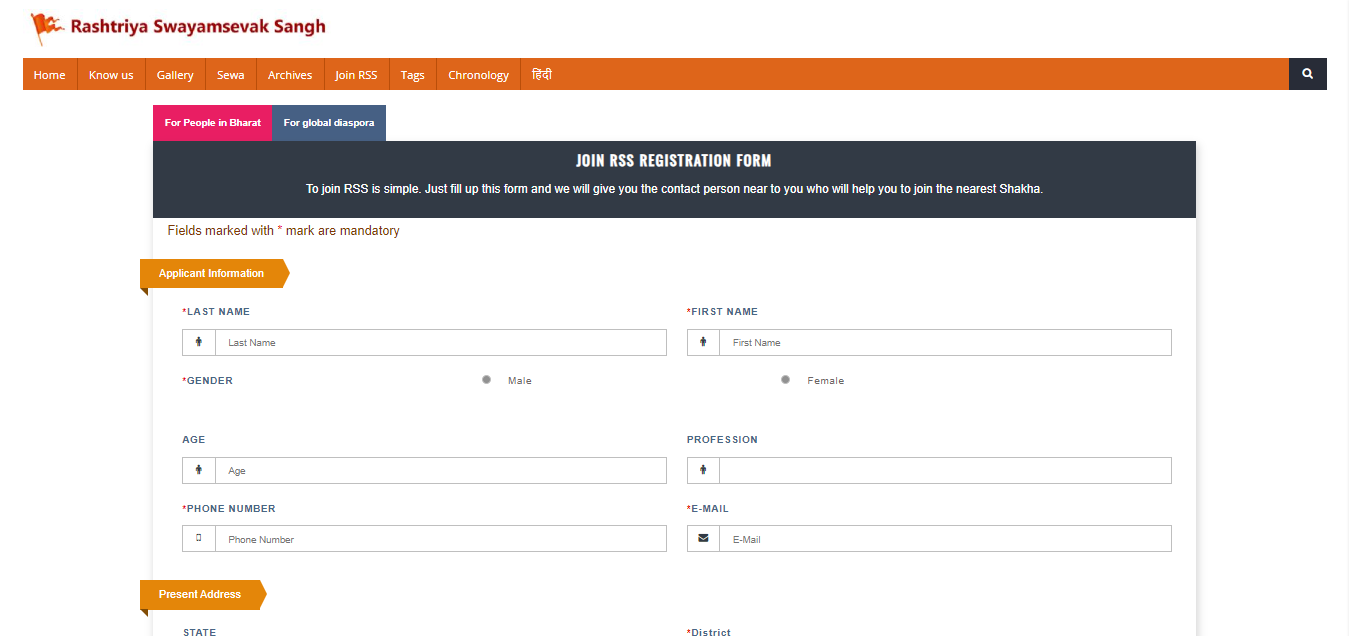Screen dimensions: 1349x636
Task: Switch language to हिंदी
Action: pos(542,74)
